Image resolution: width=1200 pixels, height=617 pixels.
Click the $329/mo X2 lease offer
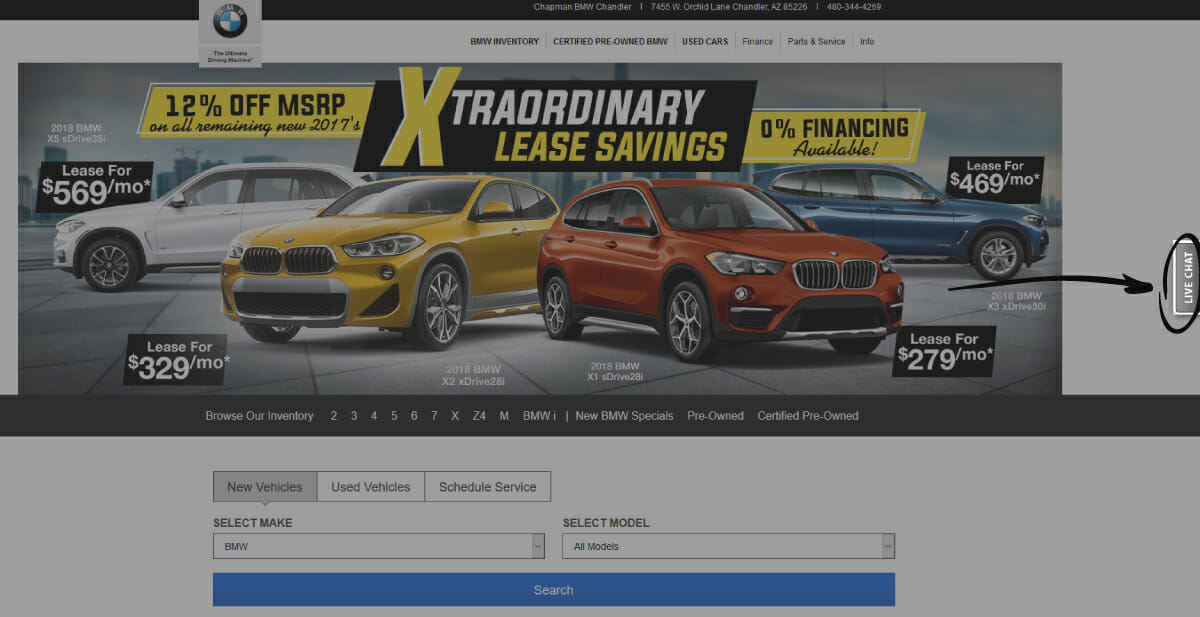coord(176,359)
